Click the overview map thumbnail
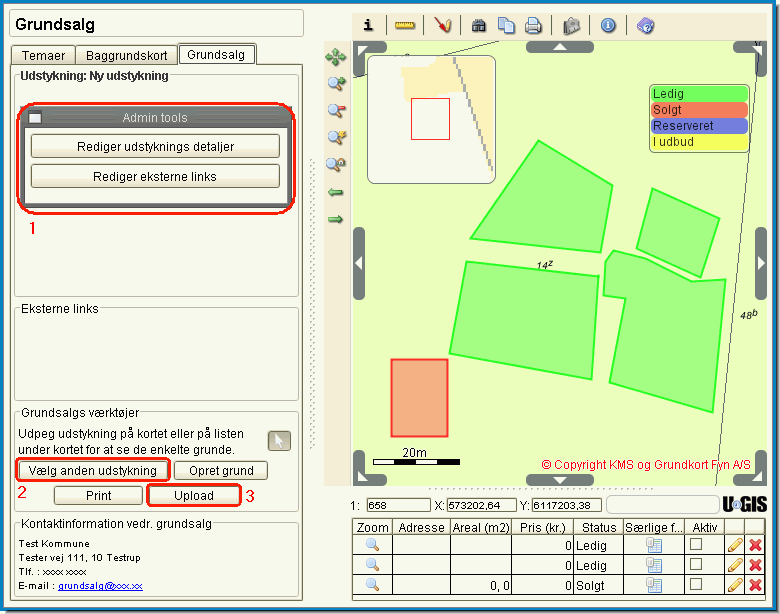780x614 pixels. pos(431,119)
